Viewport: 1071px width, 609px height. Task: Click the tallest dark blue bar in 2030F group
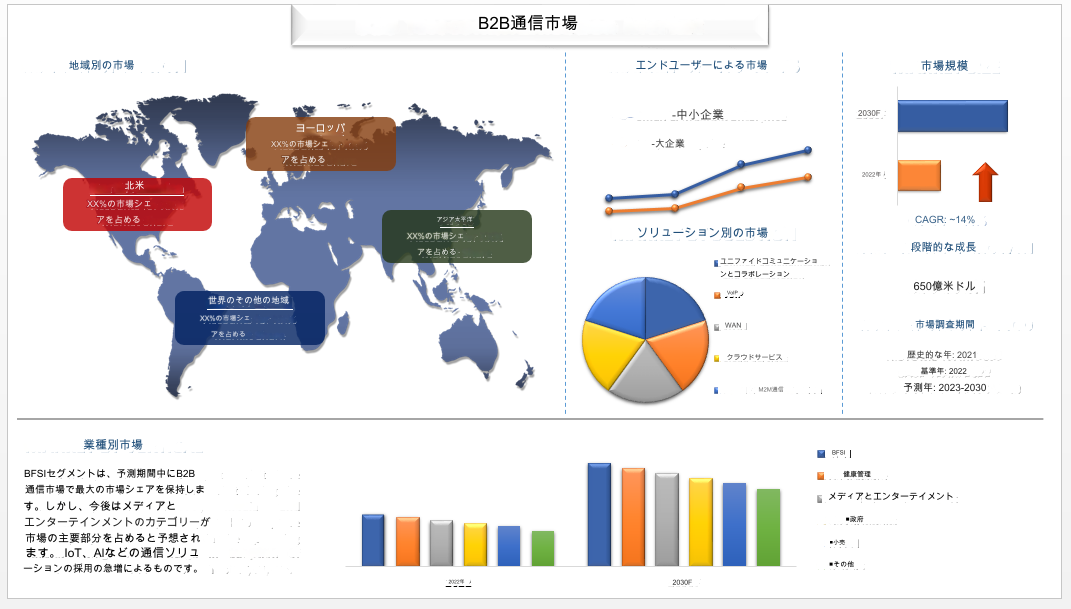599,515
